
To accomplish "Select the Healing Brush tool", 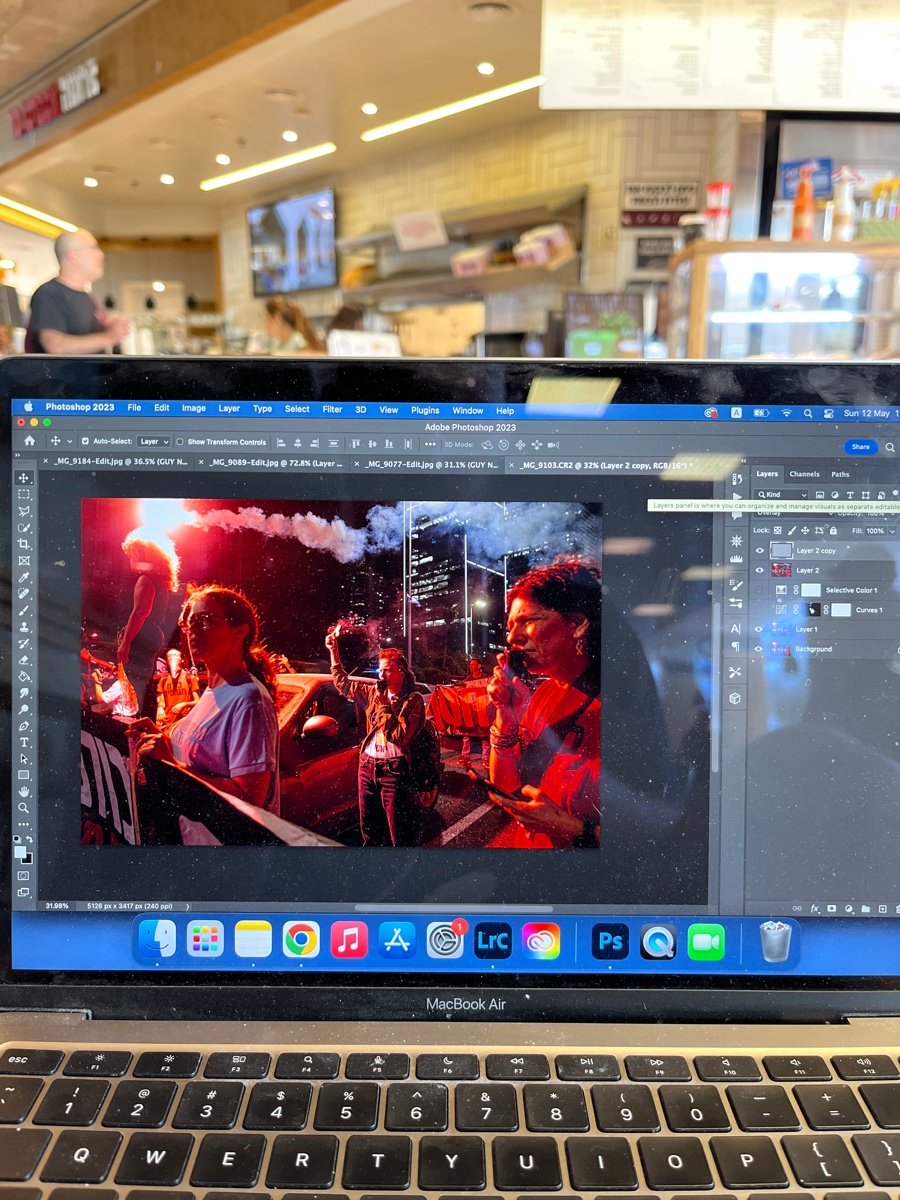I will [x=24, y=593].
